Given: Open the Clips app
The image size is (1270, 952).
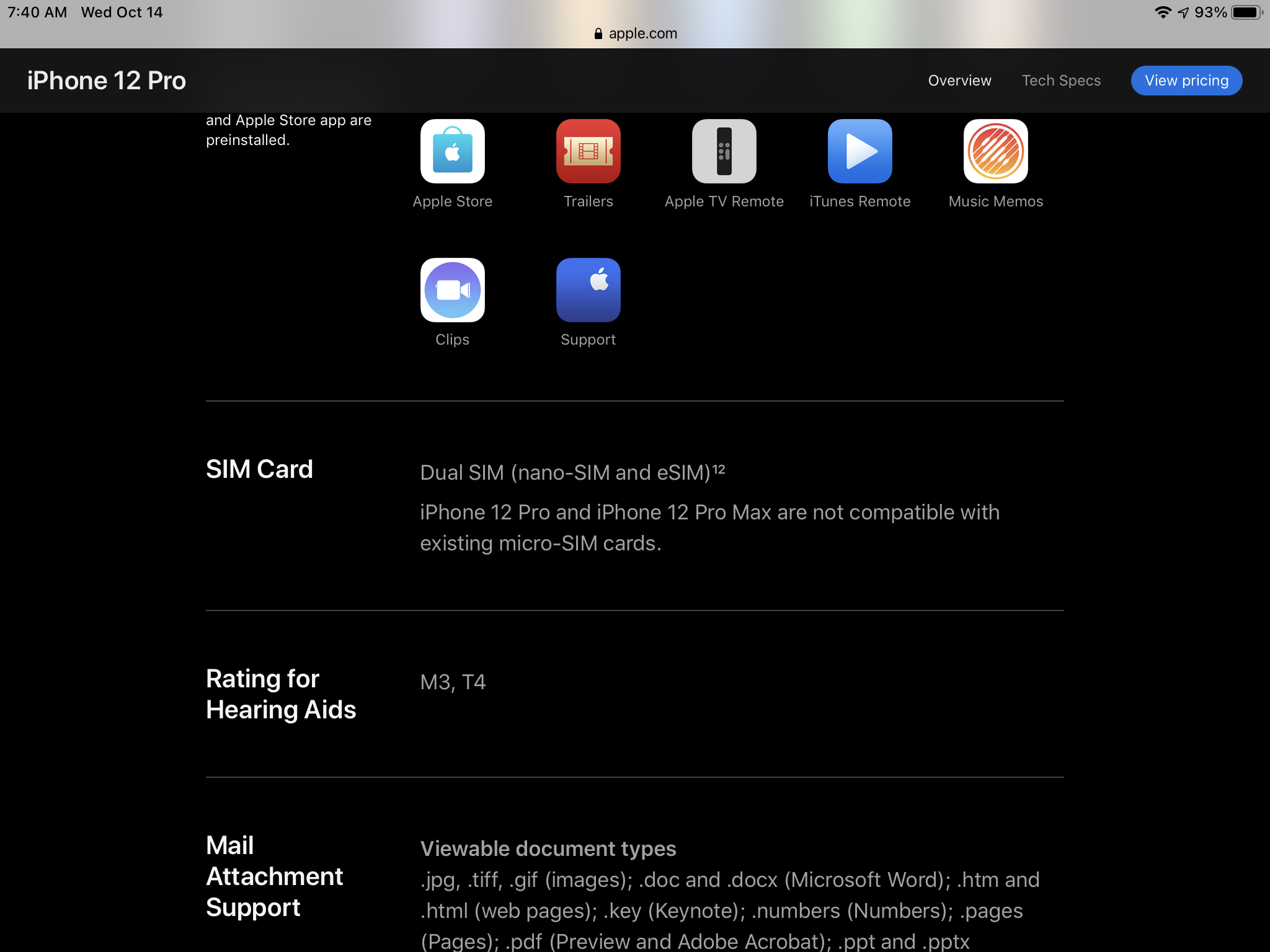Looking at the screenshot, I should point(452,290).
